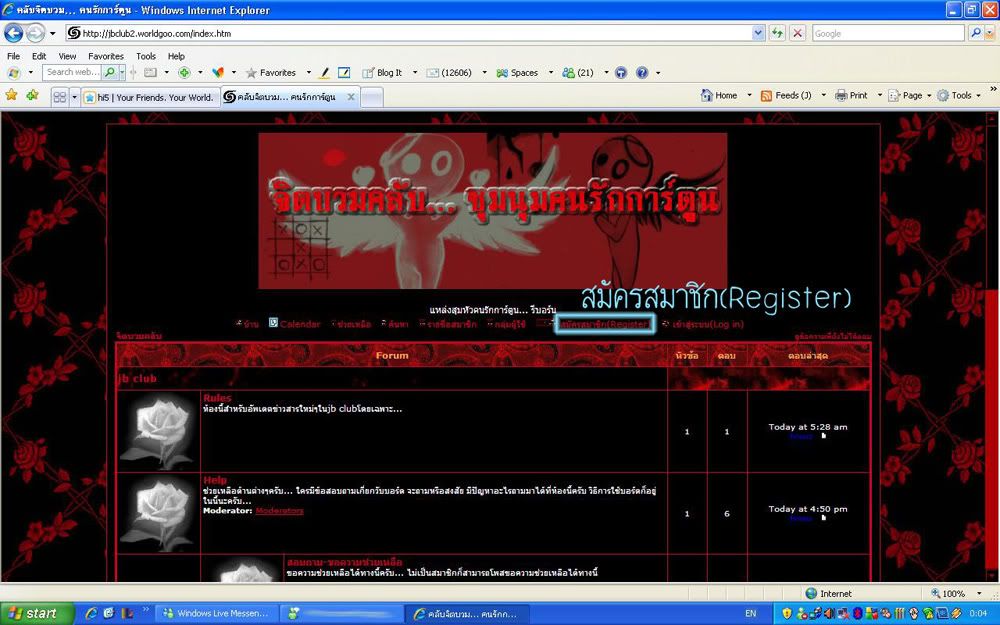Click the Home button in command bar

click(x=719, y=95)
